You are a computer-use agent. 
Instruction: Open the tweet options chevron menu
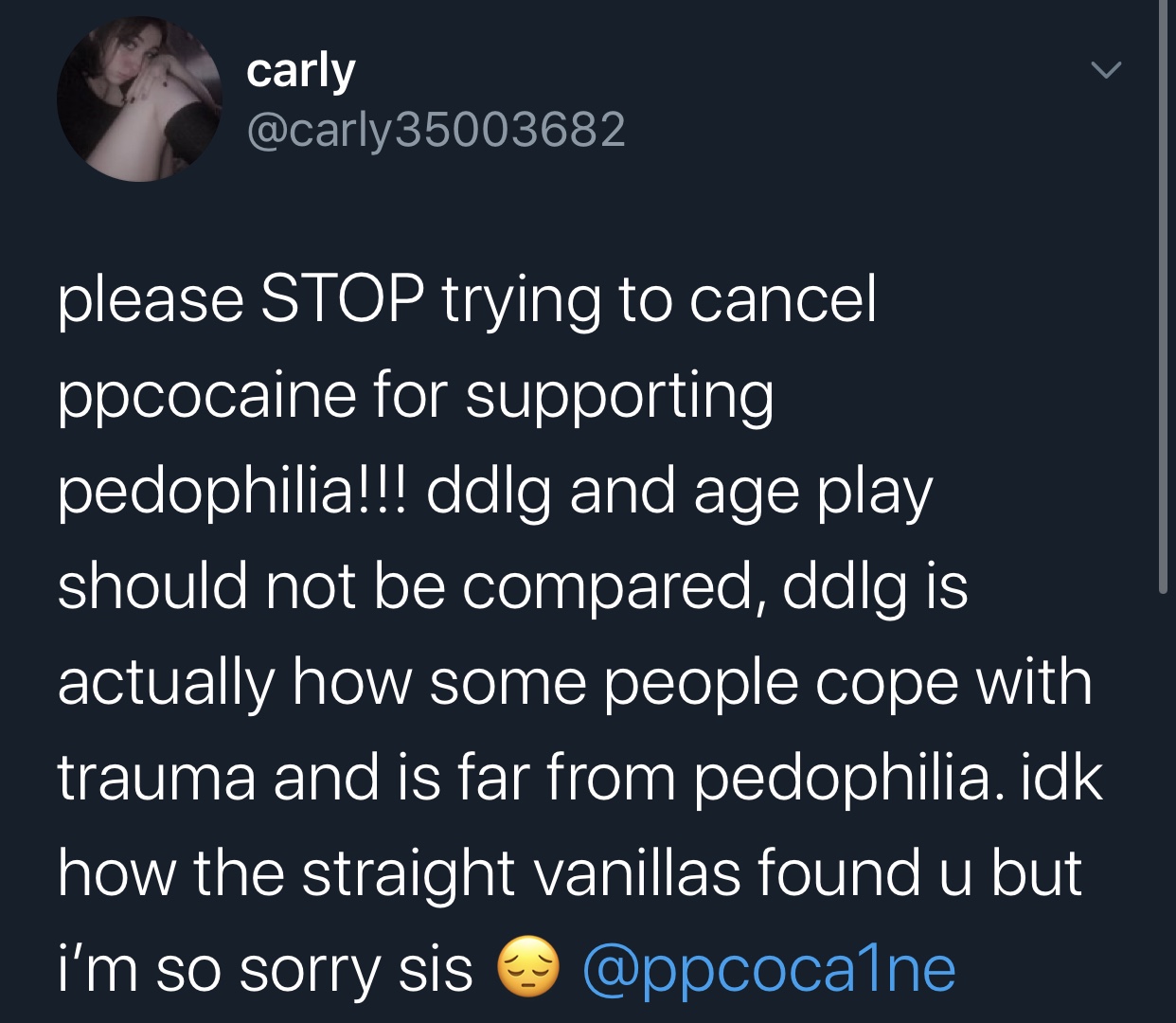coord(1105,70)
